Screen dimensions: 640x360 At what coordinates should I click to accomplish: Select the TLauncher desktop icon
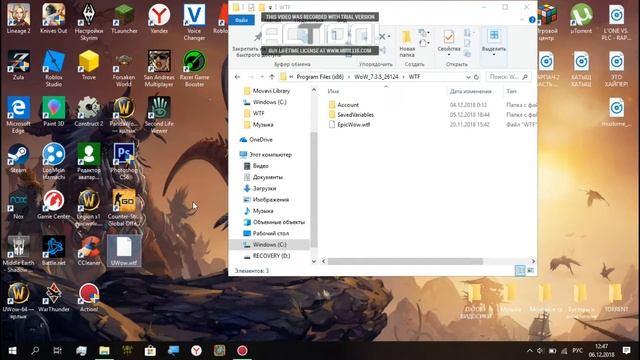124,19
